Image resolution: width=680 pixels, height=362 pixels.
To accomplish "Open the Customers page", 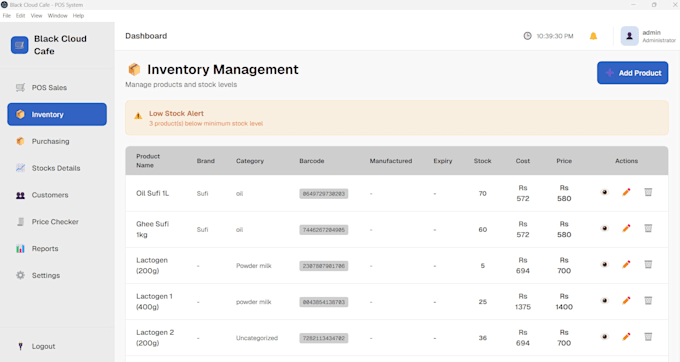I will (57, 195).
